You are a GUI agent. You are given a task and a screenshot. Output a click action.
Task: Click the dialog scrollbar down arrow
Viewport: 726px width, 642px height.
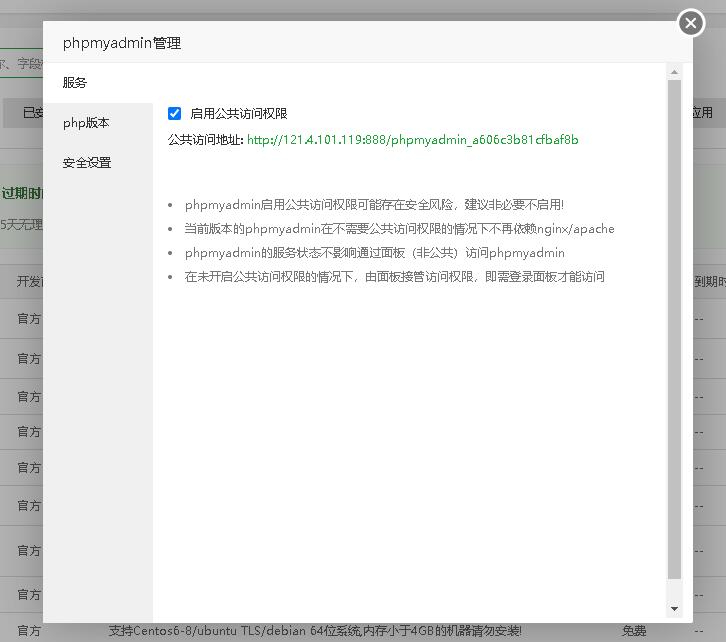(674, 609)
